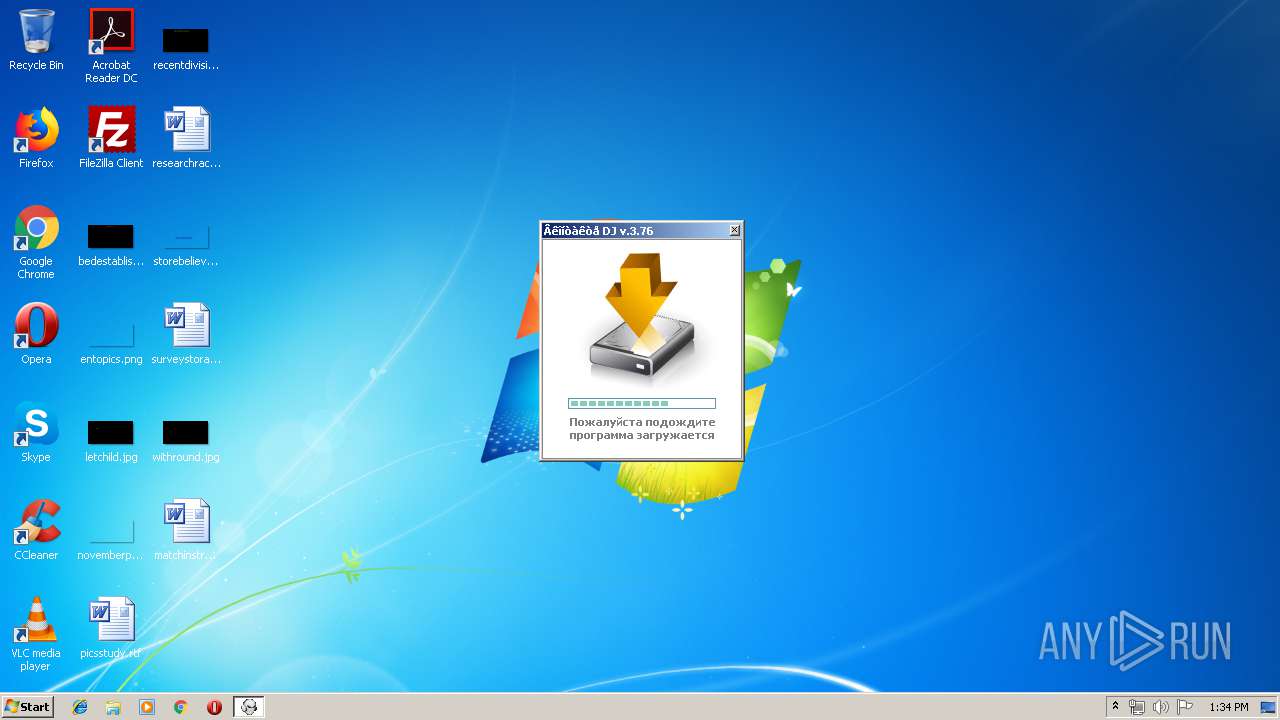The width and height of the screenshot is (1280, 720).
Task: Open the Start menu
Action: pos(28,707)
